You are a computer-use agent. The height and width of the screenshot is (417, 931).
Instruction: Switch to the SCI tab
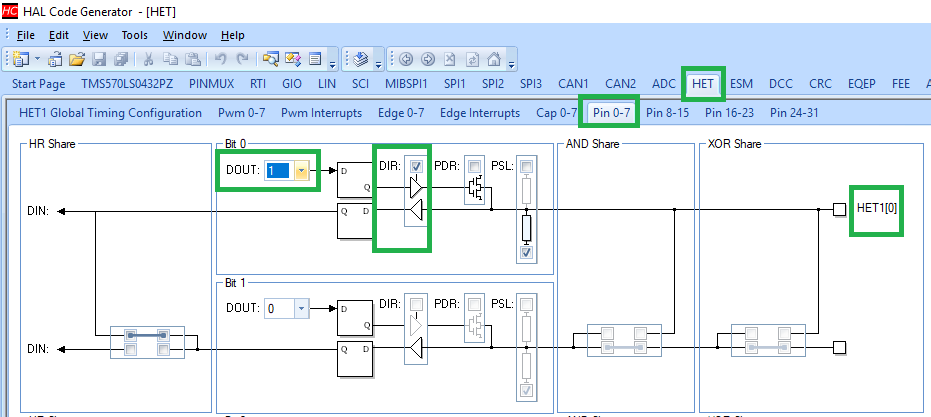click(x=360, y=84)
